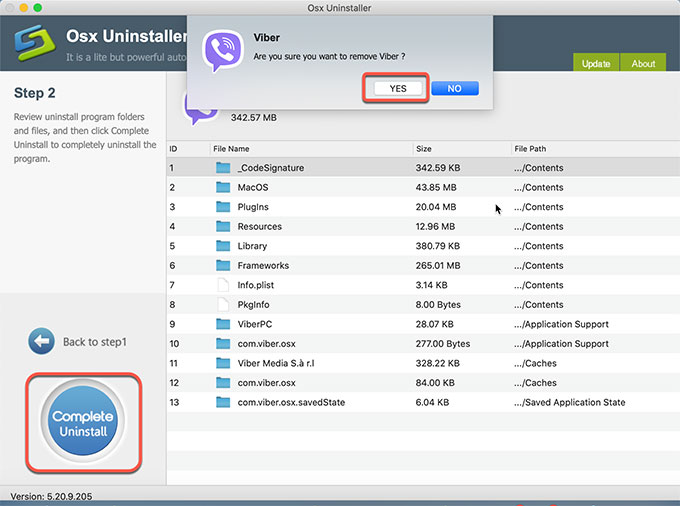Click the Viber icon in the dialog
Screen dimensions: 680x506
coord(223,50)
